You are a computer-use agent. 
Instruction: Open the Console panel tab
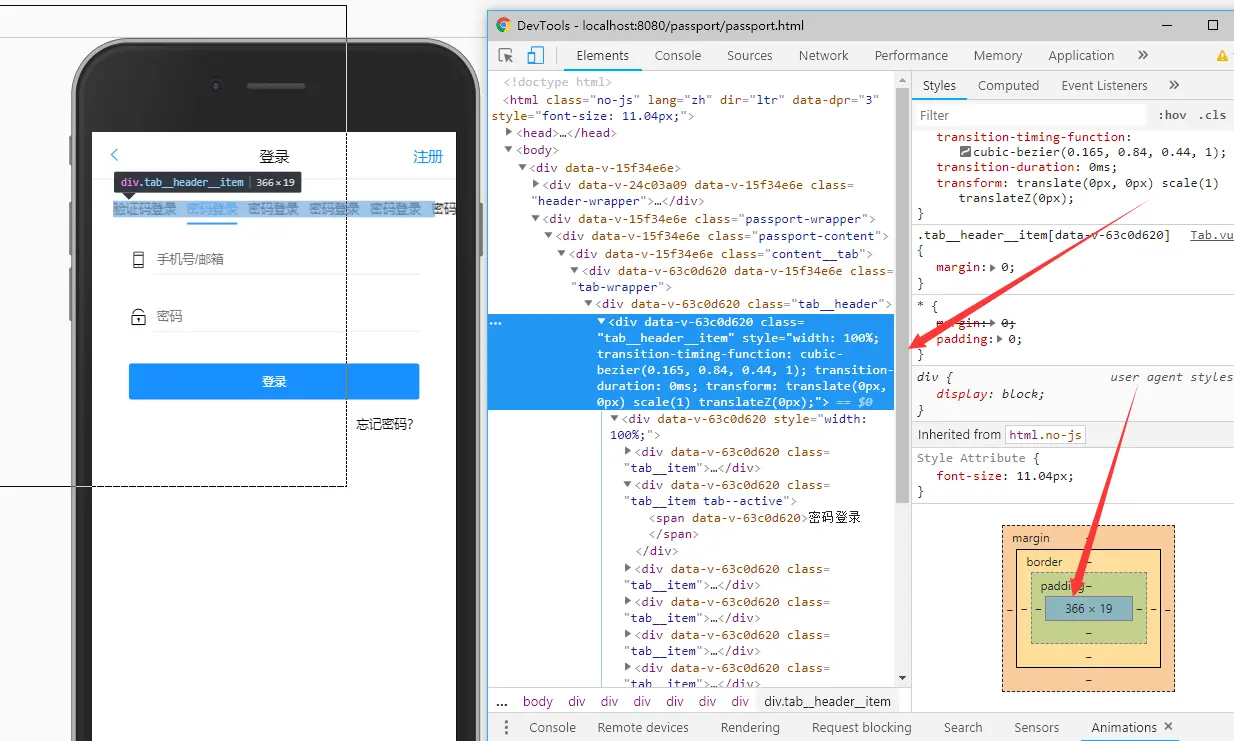pyautogui.click(x=678, y=56)
